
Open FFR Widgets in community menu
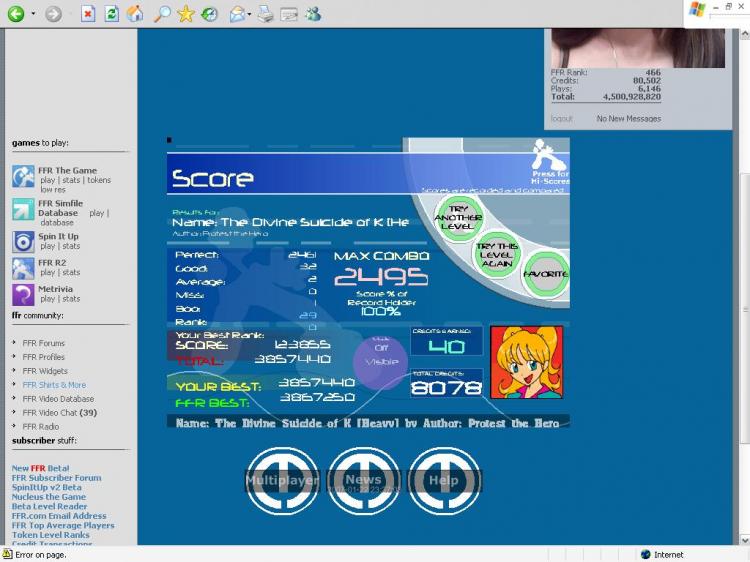click(45, 371)
